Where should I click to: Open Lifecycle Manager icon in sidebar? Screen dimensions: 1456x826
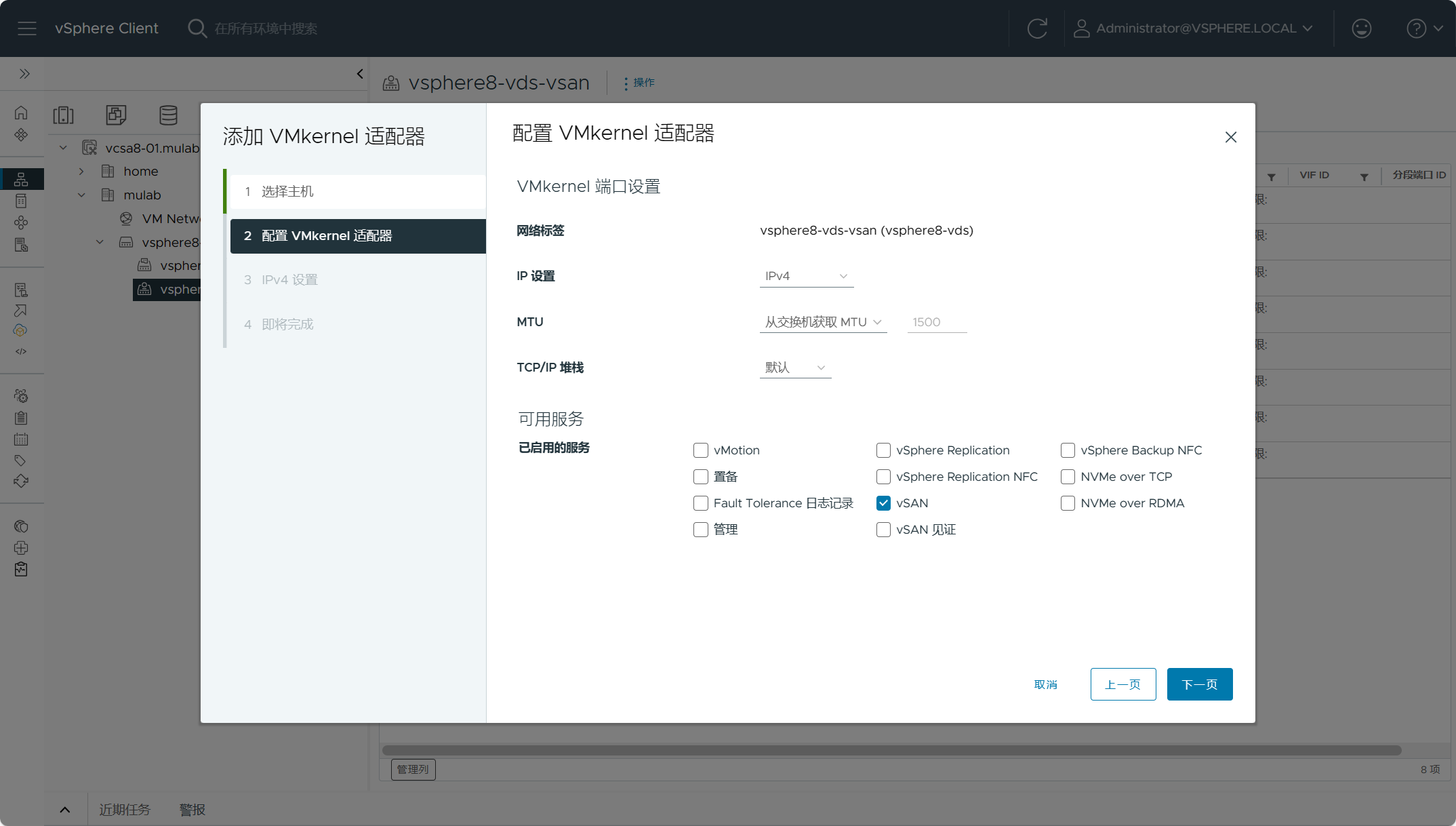pos(21,481)
